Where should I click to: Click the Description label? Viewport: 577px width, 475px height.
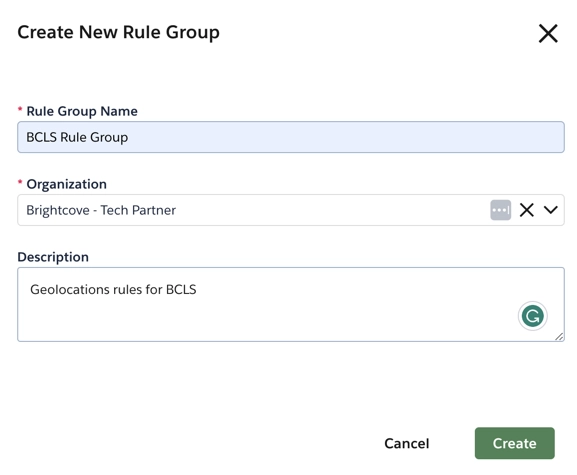click(x=53, y=257)
